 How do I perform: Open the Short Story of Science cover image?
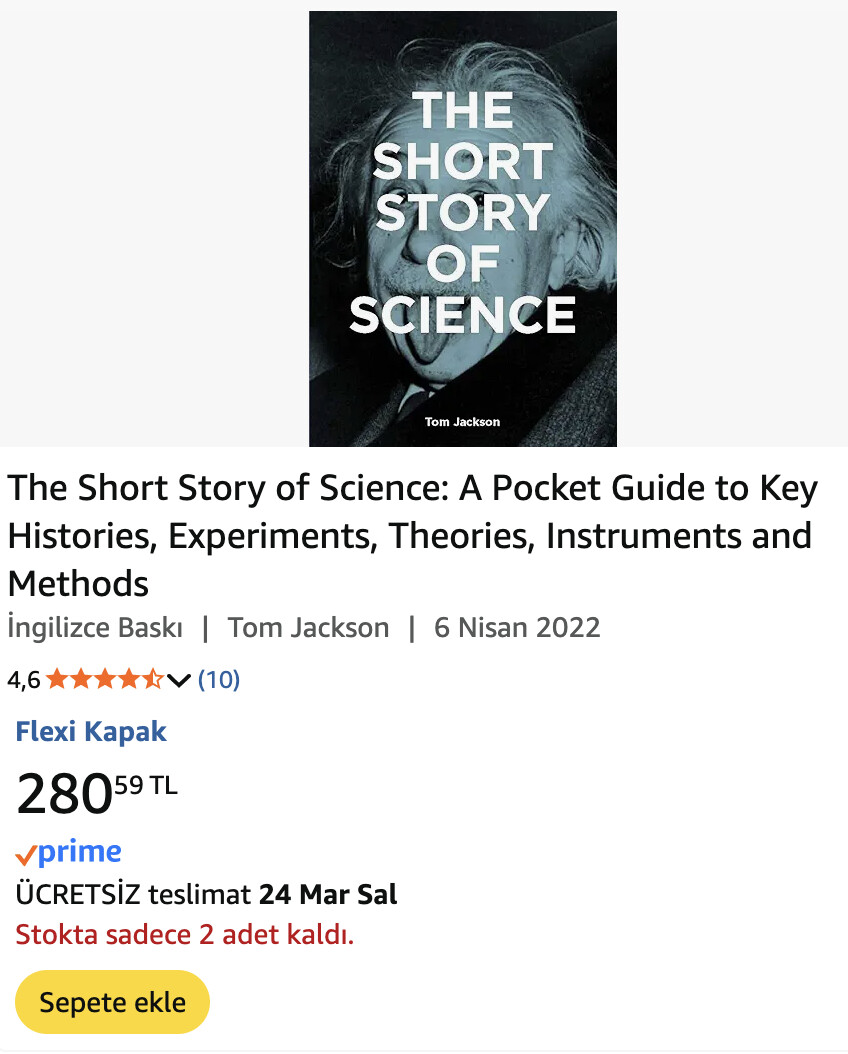[462, 229]
